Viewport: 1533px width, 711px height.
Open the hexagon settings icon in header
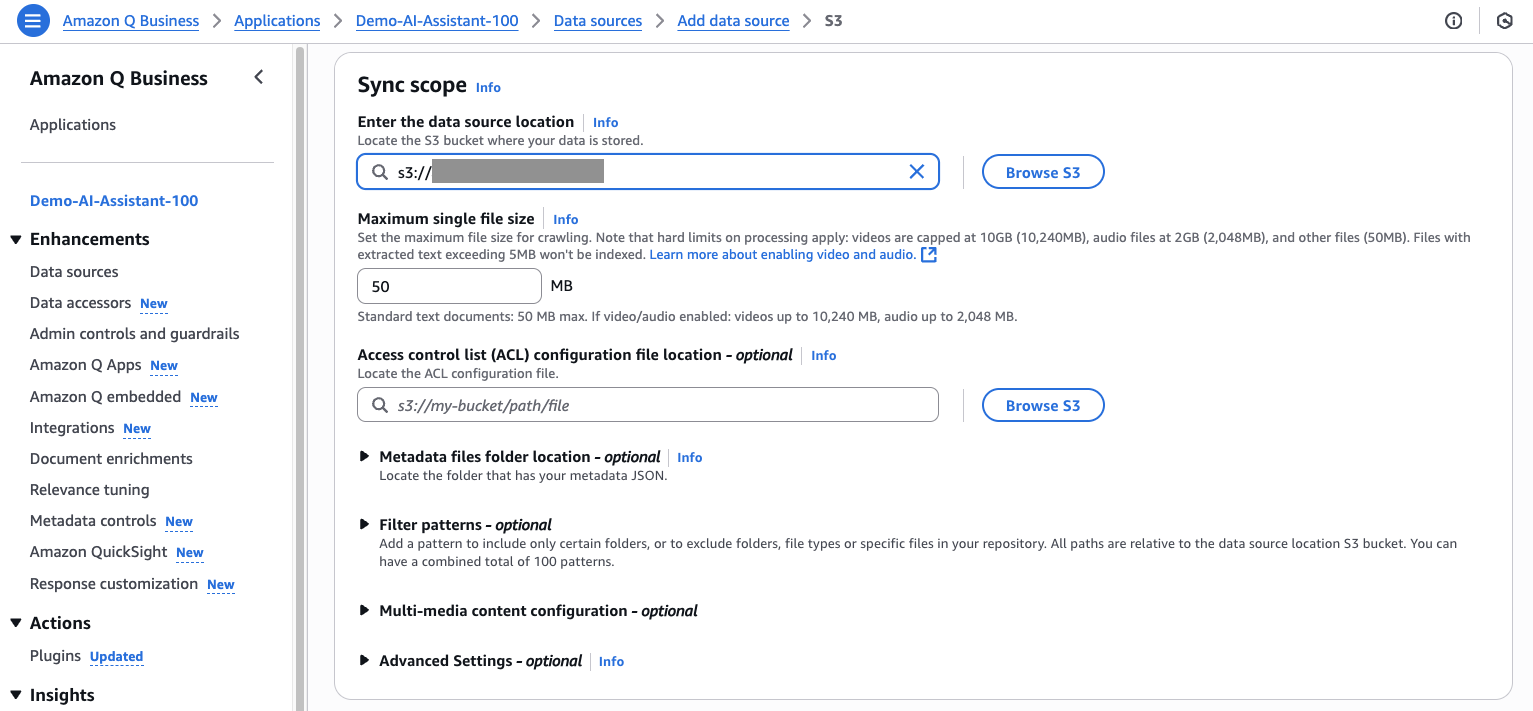click(1504, 21)
